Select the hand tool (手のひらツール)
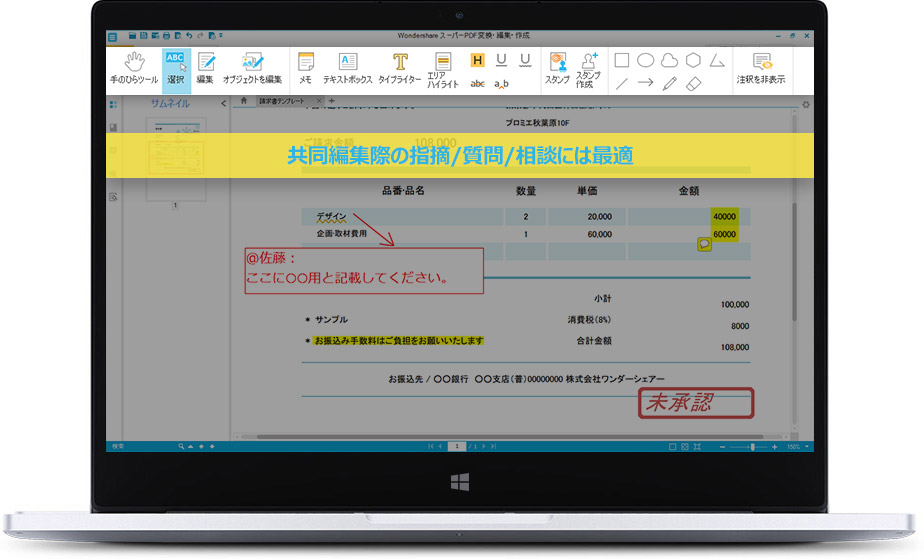The image size is (924, 559). coord(134,68)
